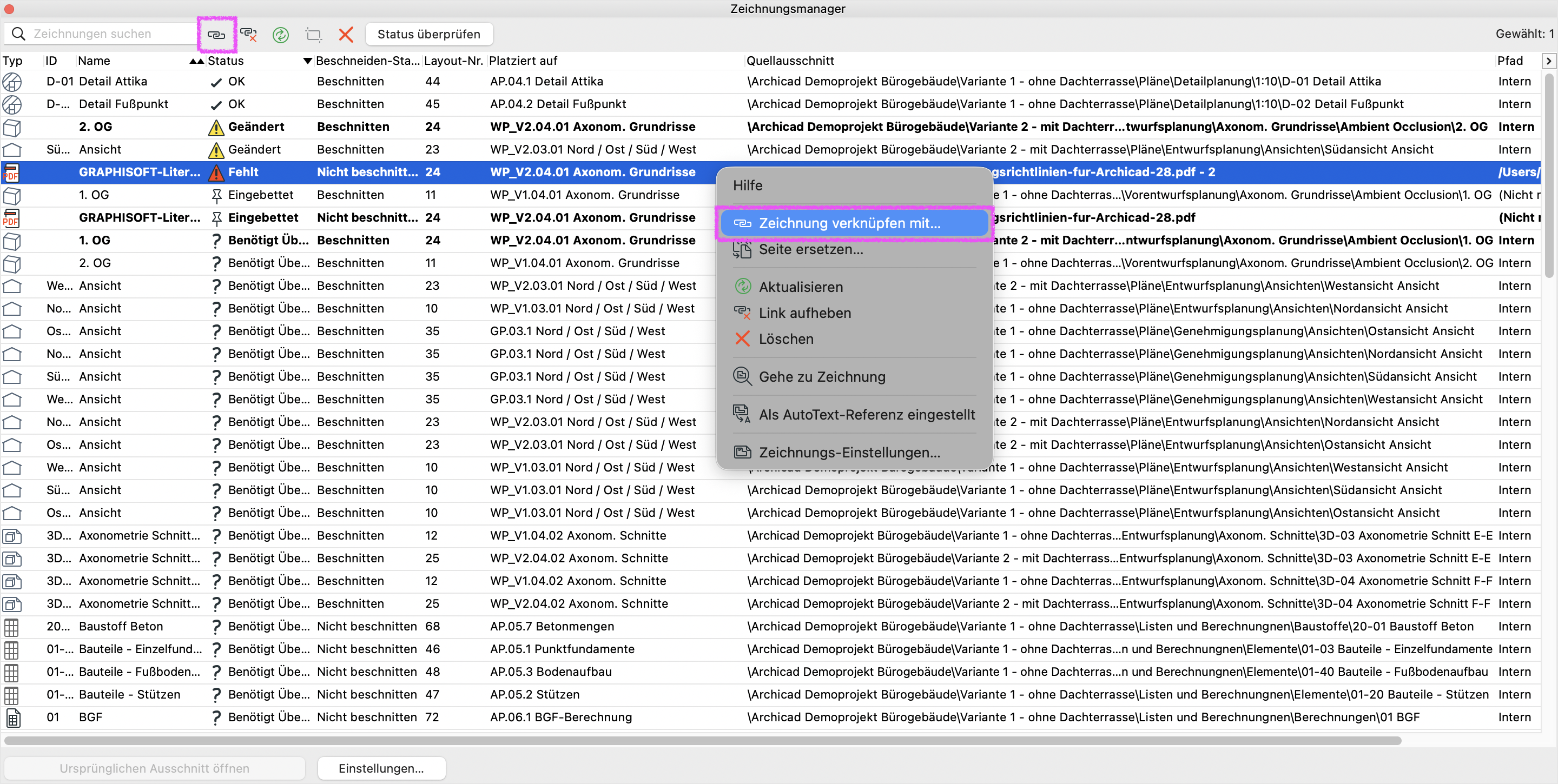This screenshot has height=784, width=1558.
Task: Click the Einstellungen... button
Action: pyautogui.click(x=381, y=768)
